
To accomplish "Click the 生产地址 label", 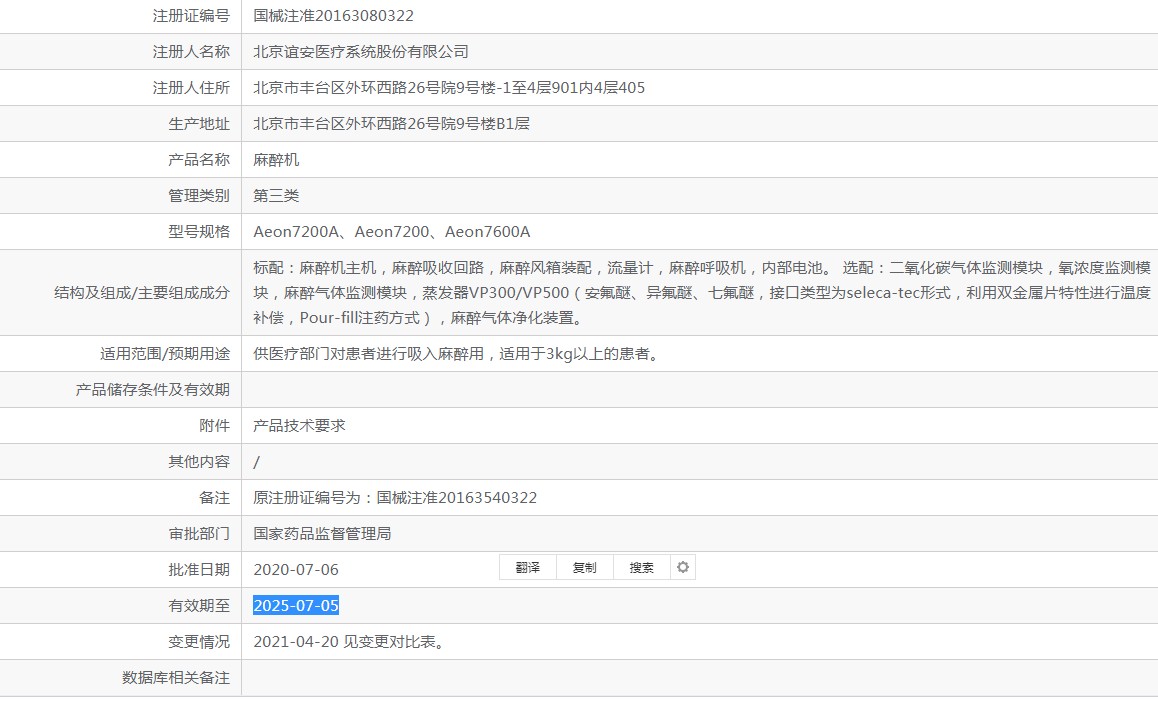I will coord(199,123).
